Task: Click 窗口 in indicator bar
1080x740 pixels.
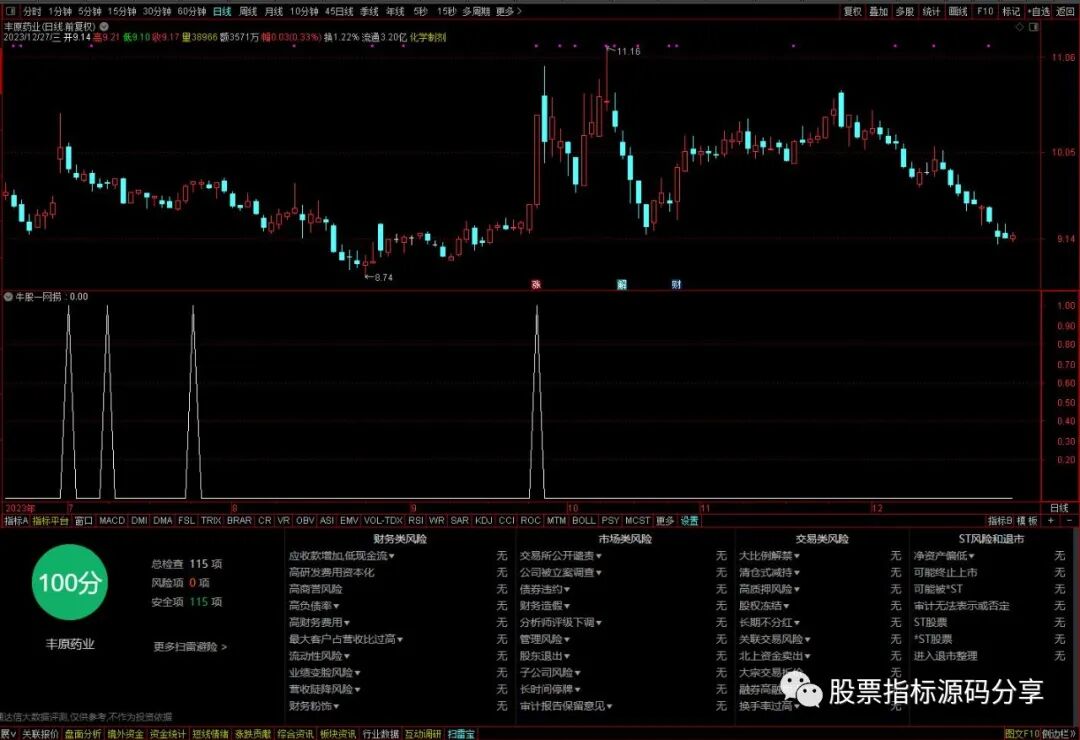Action: (83, 521)
